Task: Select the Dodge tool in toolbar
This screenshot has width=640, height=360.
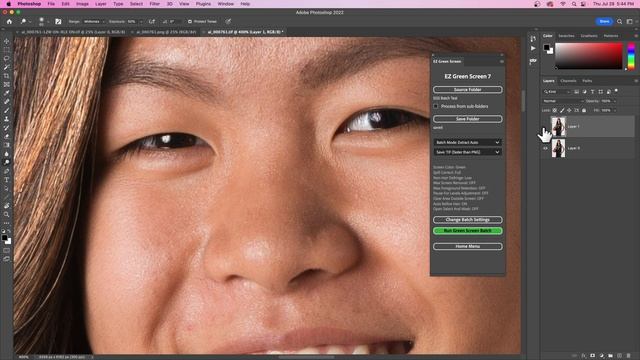Action: (7, 162)
